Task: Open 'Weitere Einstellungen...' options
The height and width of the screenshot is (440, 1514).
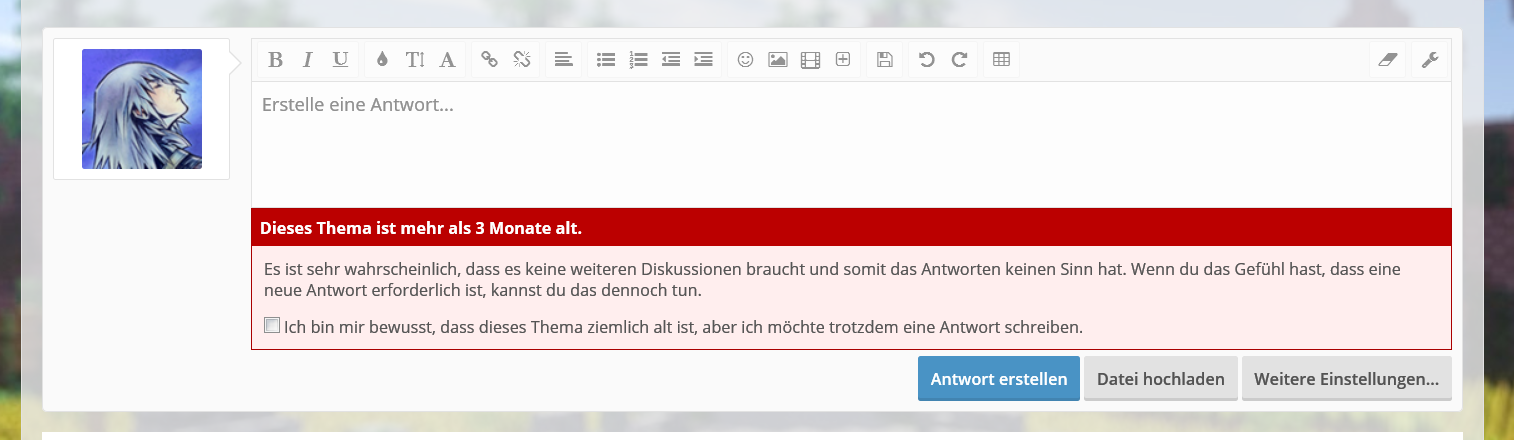Action: pos(1346,379)
